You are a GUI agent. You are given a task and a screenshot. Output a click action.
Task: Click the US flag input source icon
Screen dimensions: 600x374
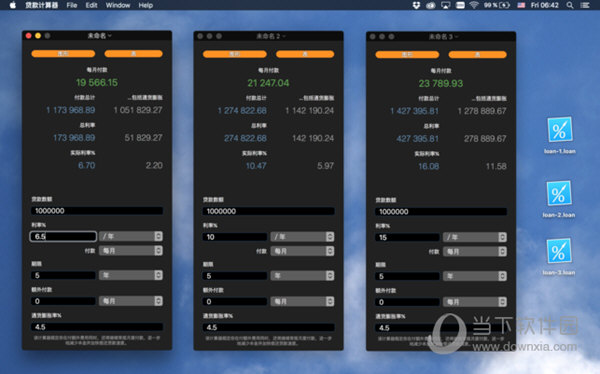point(521,5)
